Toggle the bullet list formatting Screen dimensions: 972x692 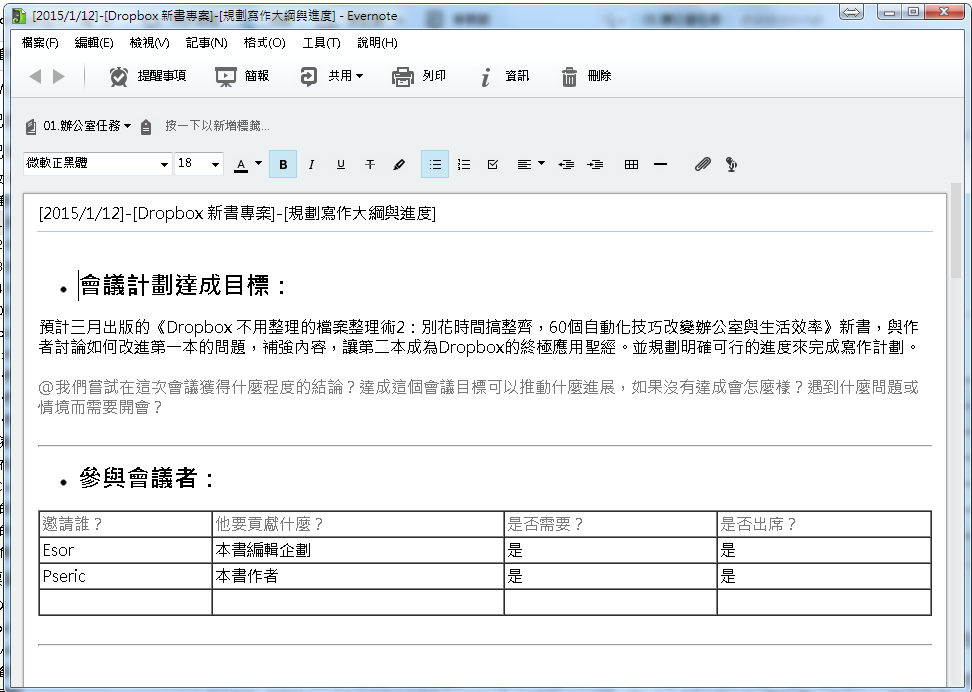point(434,163)
